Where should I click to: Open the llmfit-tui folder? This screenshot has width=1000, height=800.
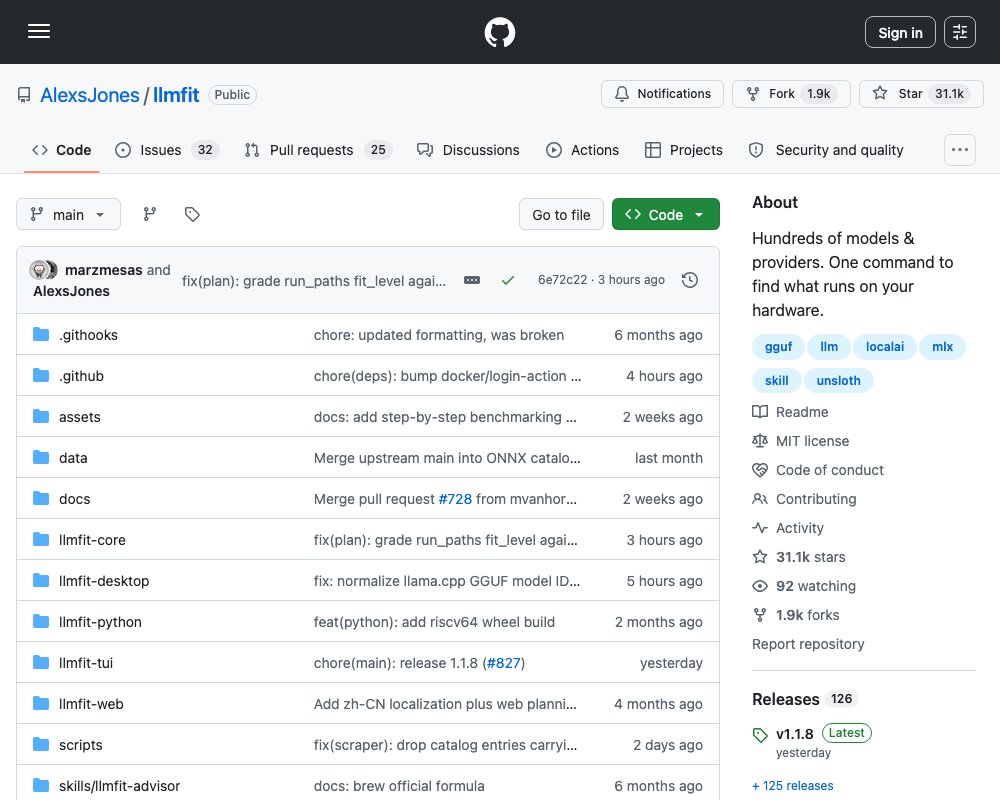click(x=85, y=663)
